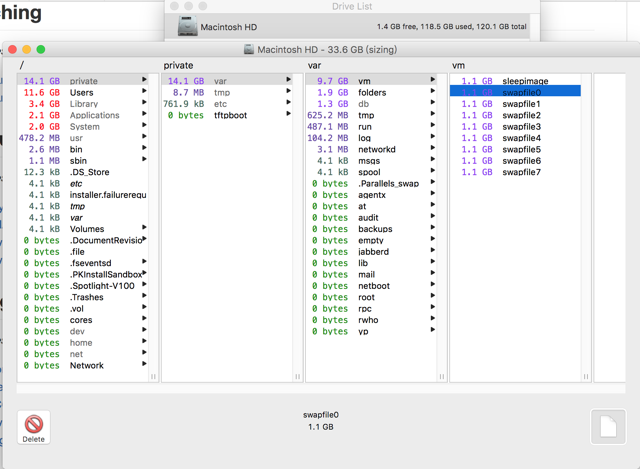Select the .Trashes folder
640x469 pixels.
82,298
